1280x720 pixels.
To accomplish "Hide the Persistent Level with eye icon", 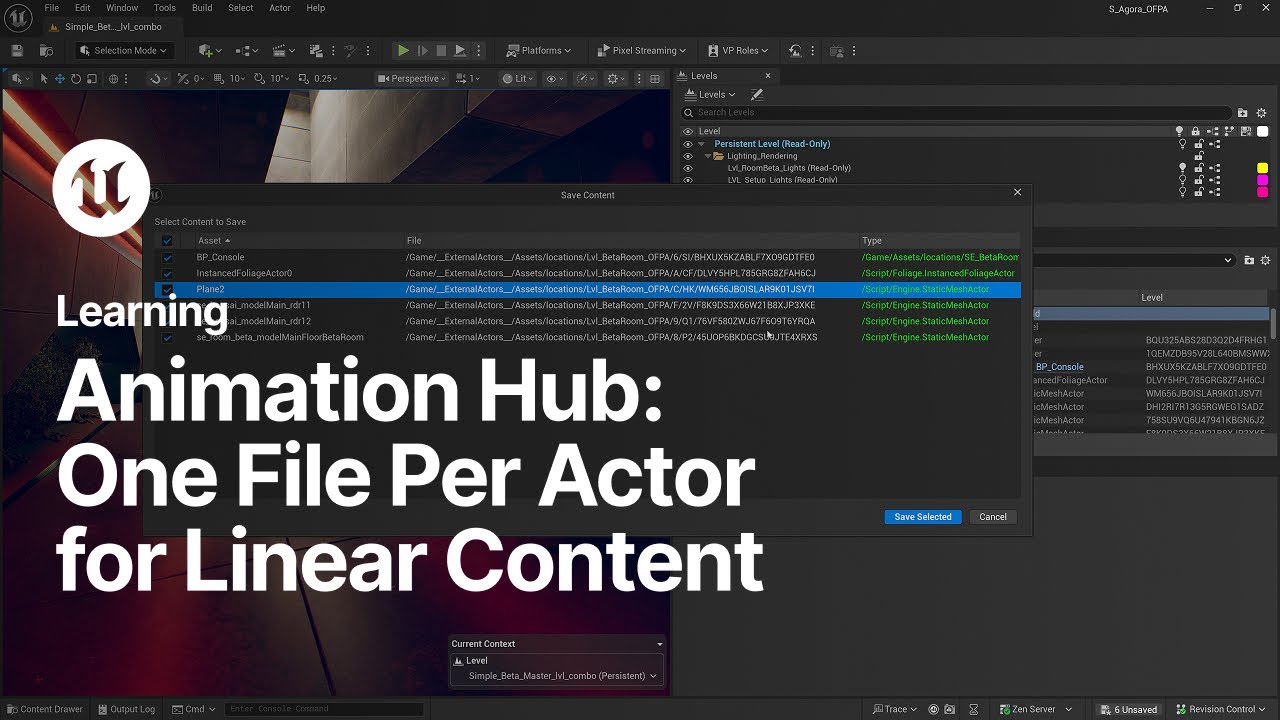I will (687, 144).
